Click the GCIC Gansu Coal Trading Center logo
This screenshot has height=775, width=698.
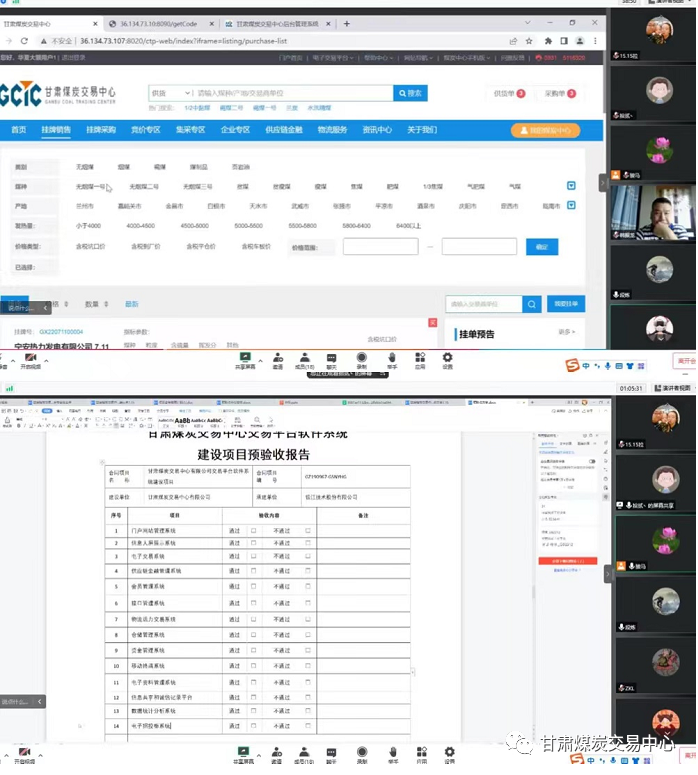pos(58,94)
